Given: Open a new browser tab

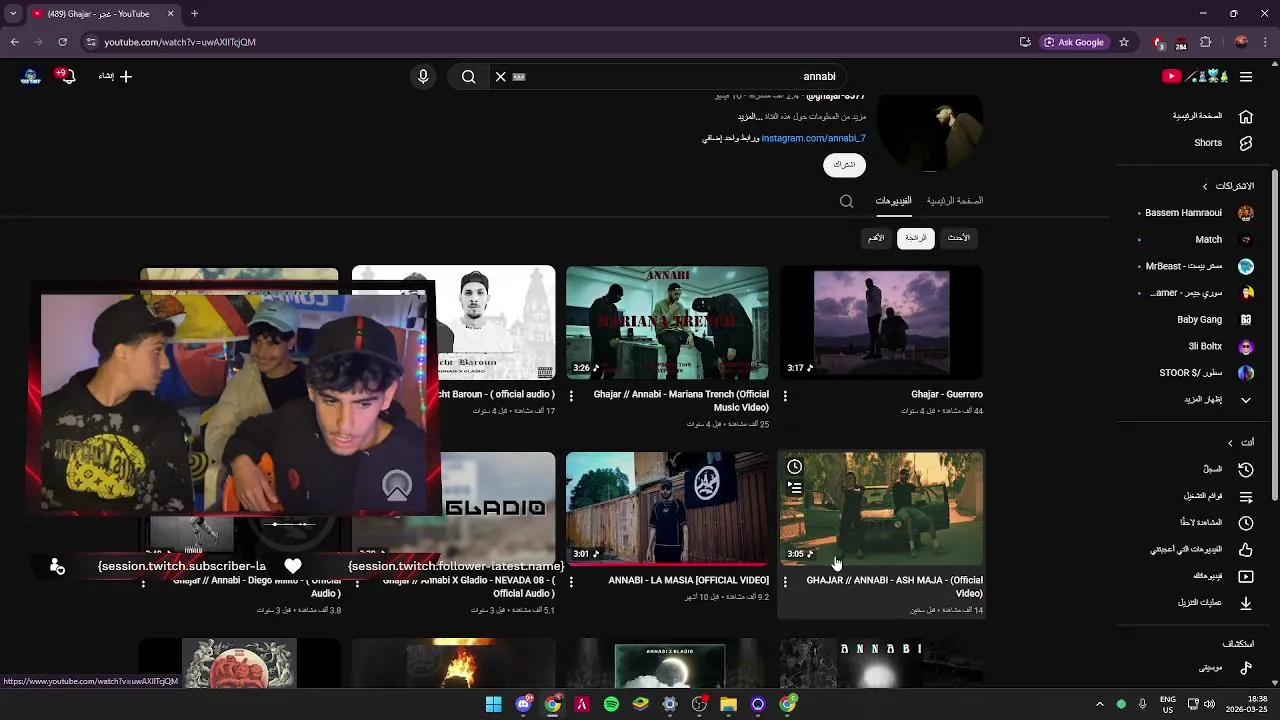Looking at the screenshot, I should [x=194, y=14].
